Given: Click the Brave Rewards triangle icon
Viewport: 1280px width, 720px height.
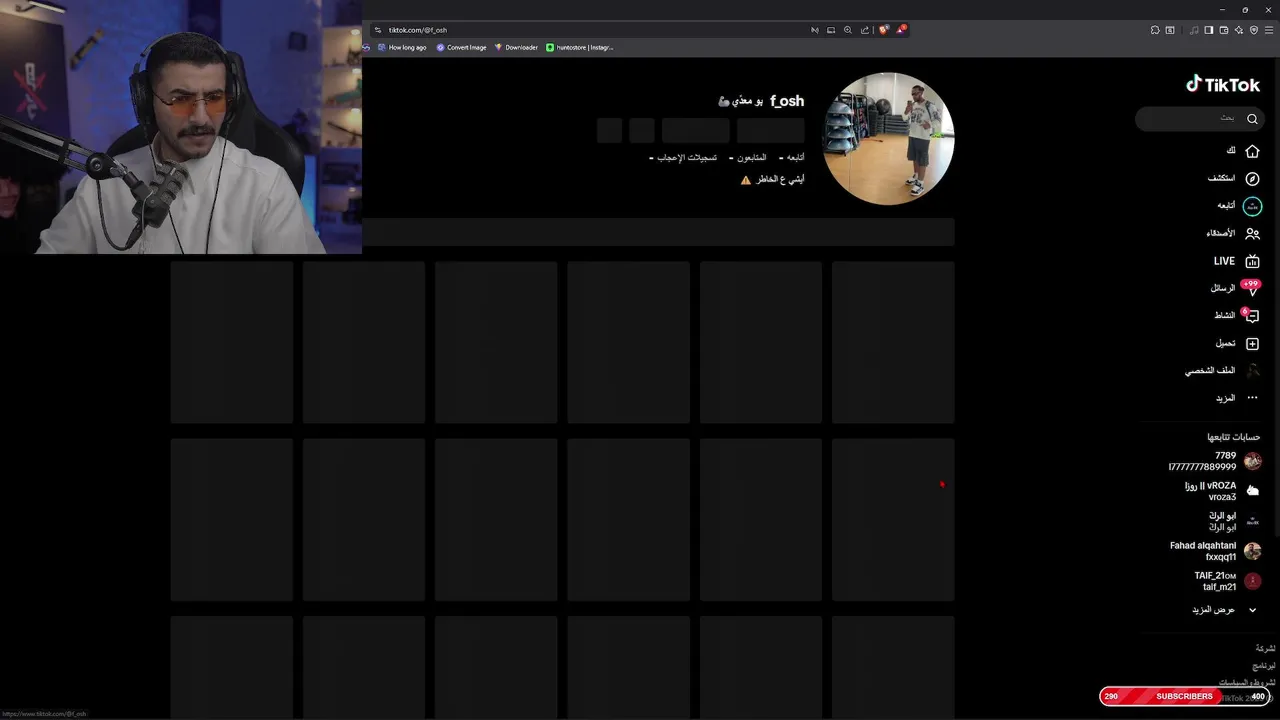Looking at the screenshot, I should click(900, 29).
